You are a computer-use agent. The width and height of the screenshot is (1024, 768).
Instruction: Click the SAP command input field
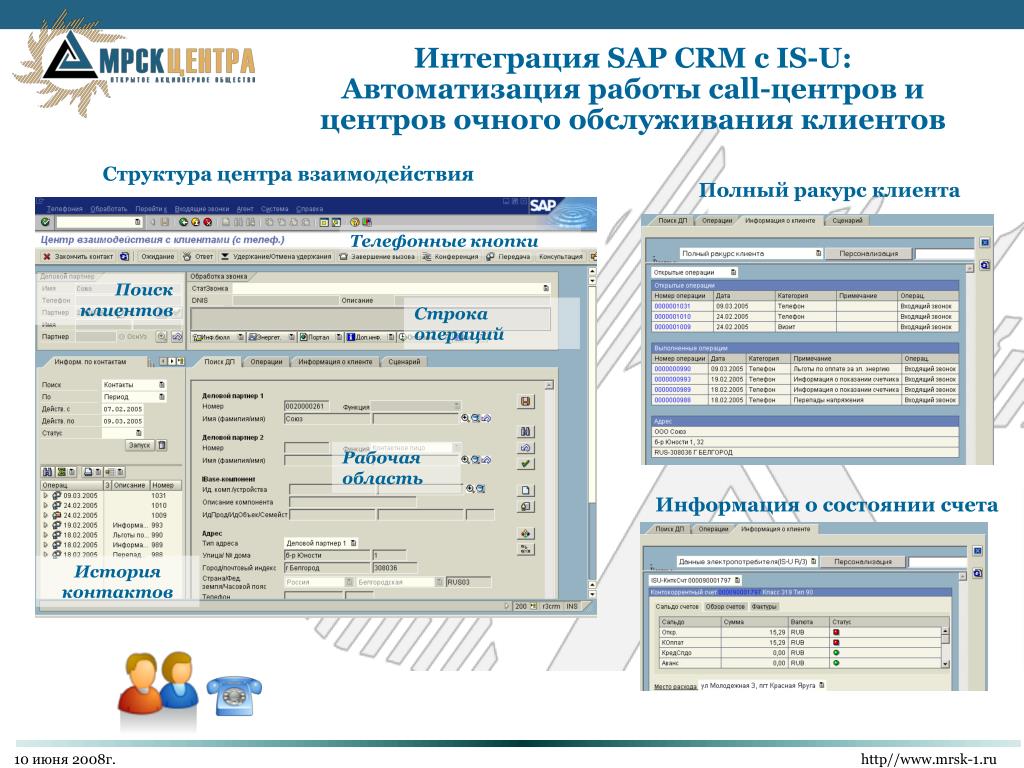click(x=99, y=222)
